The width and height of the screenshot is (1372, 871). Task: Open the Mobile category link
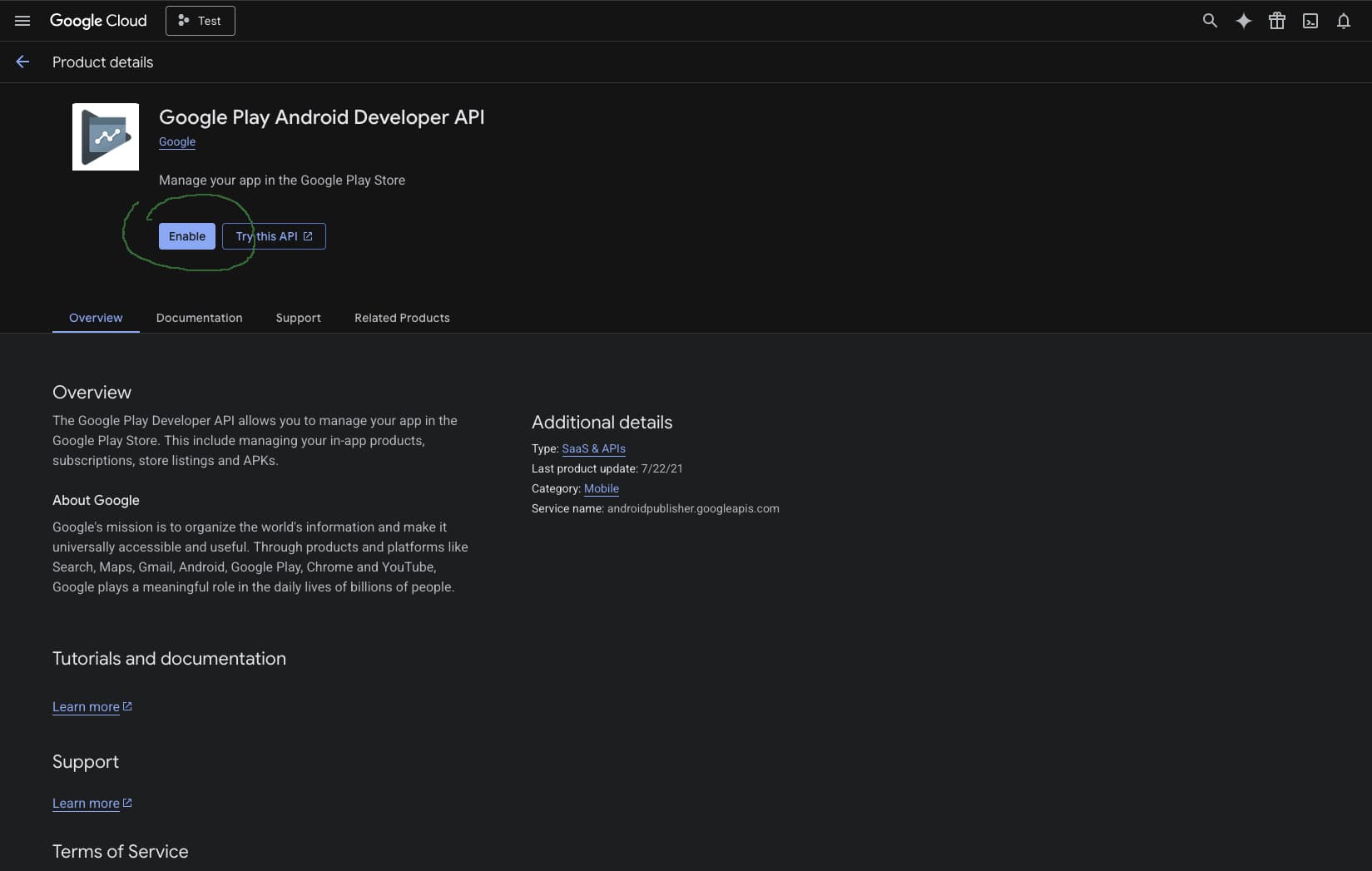pos(602,488)
